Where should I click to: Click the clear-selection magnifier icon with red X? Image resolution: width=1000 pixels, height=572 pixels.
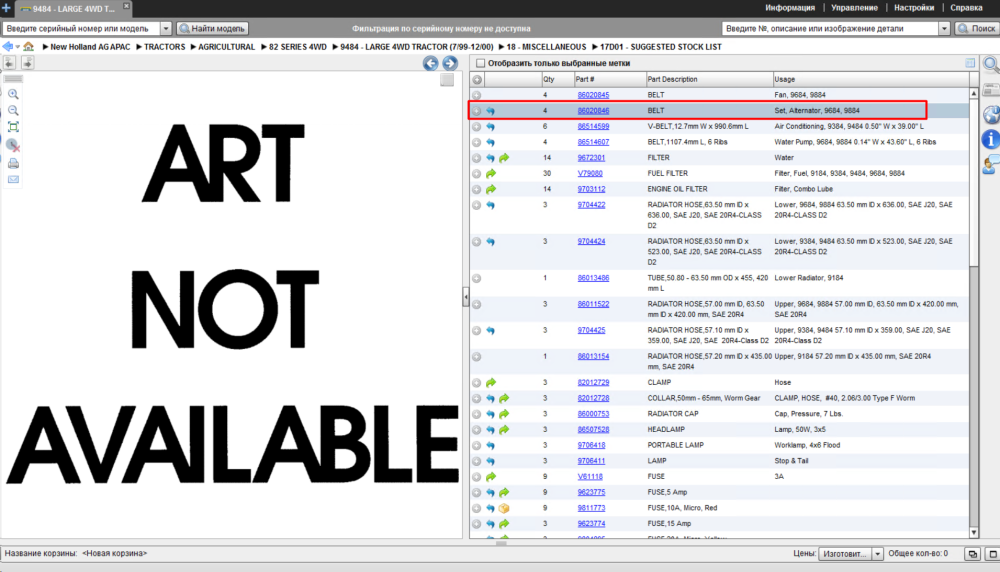[x=13, y=145]
